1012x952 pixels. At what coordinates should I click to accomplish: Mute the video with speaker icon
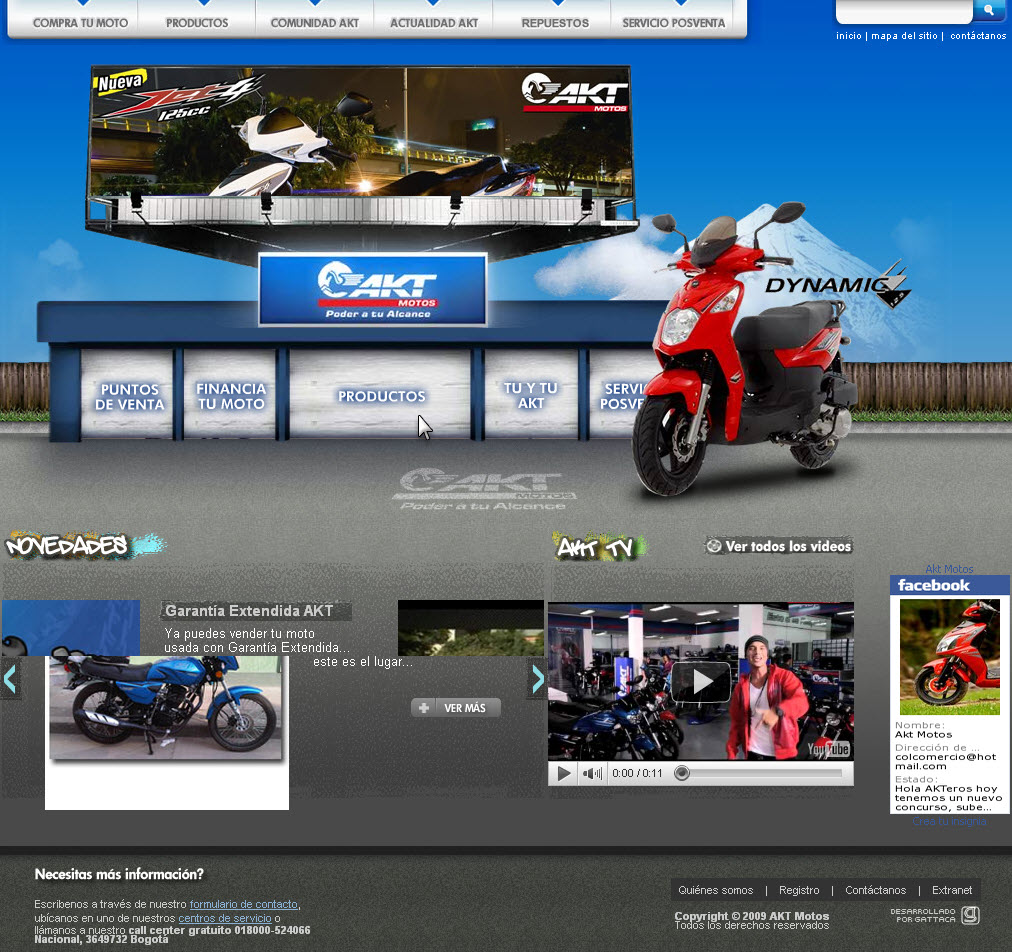[592, 773]
